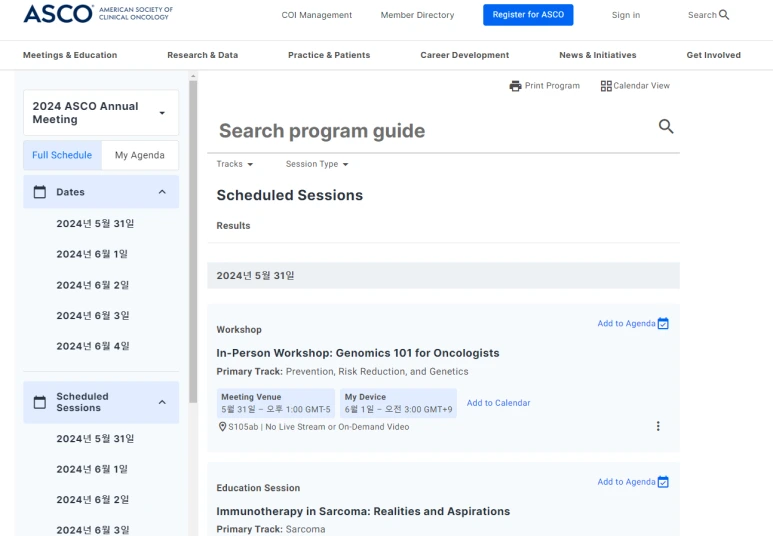This screenshot has width=773, height=536.
Task: Select the My Device time box
Action: (398, 403)
